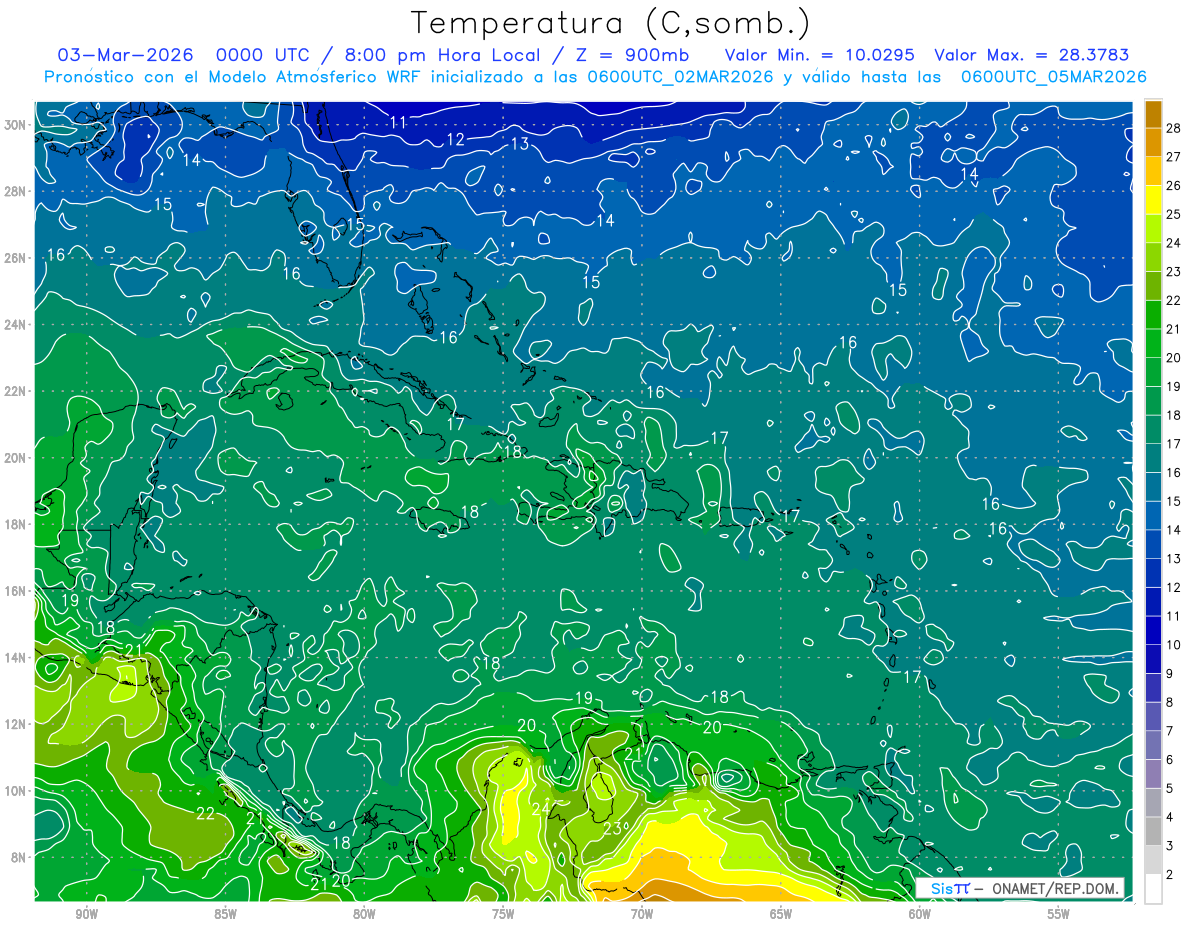Click the "12" contour label on the map
Screen dimensions: 1200x927
pos(455,139)
